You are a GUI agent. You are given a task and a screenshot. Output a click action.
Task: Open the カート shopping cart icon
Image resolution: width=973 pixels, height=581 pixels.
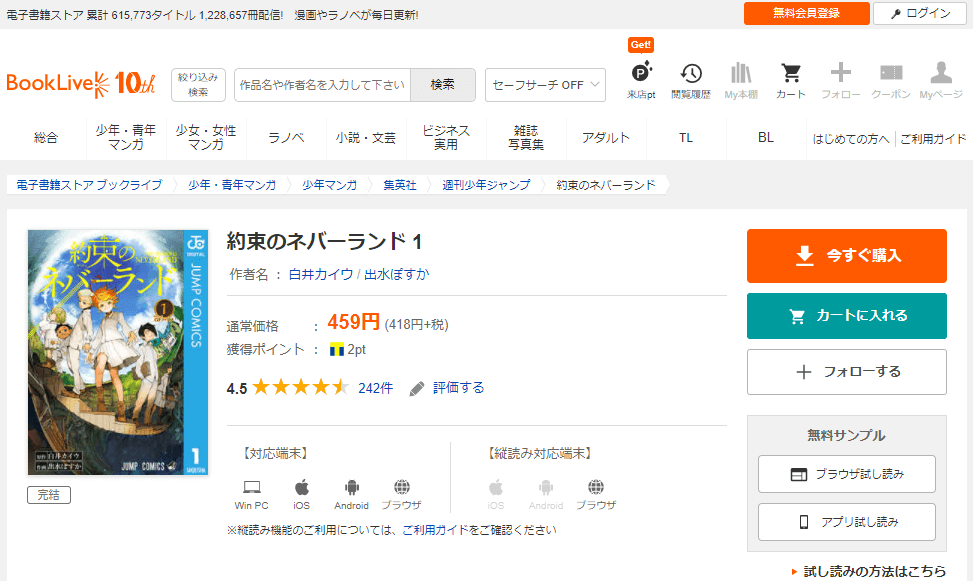coord(790,80)
